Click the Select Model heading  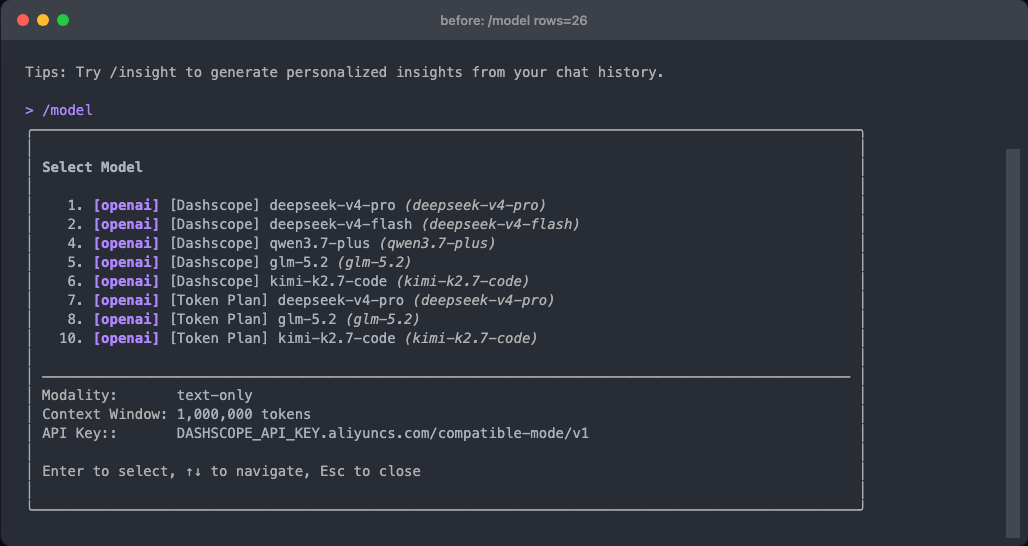click(92, 167)
